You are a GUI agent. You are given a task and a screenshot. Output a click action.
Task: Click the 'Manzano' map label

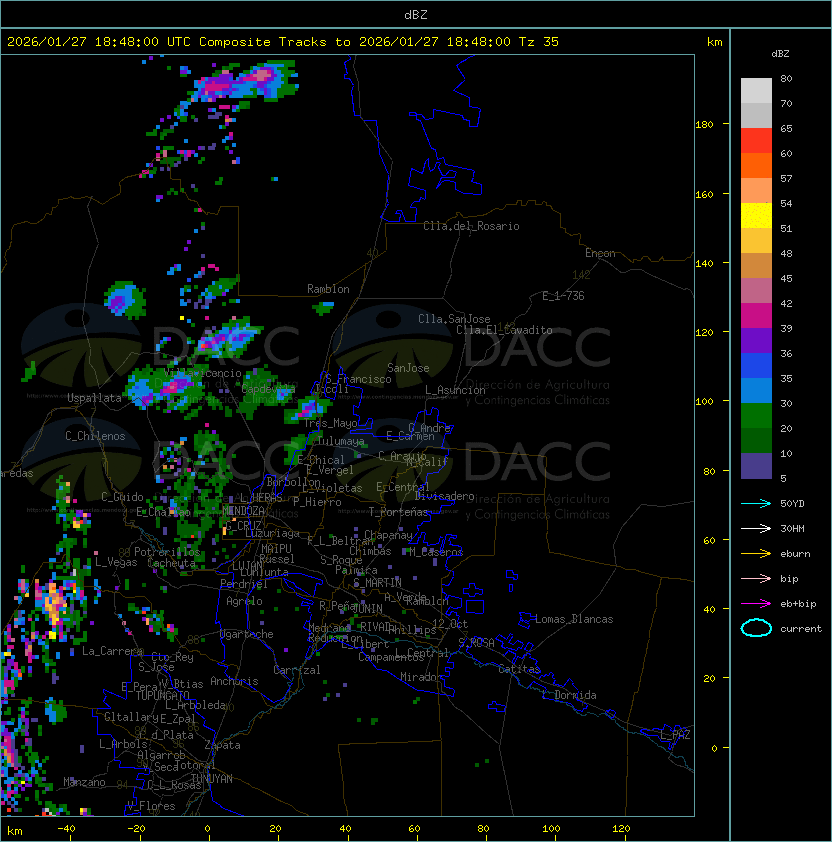(x=84, y=782)
